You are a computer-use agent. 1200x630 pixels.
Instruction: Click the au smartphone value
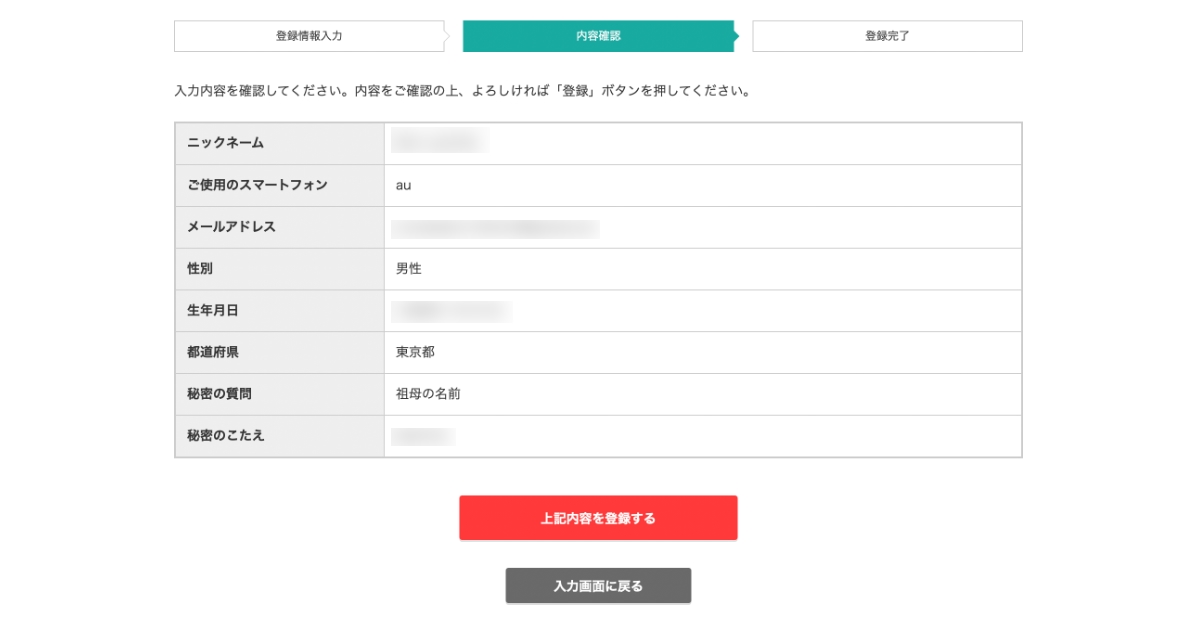403,185
